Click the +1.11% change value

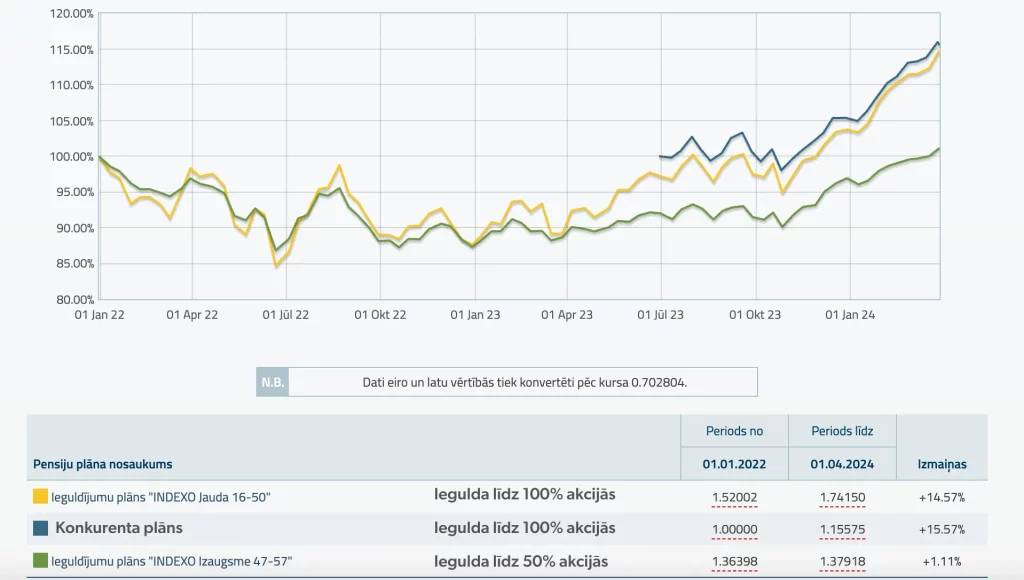pyautogui.click(x=942, y=561)
